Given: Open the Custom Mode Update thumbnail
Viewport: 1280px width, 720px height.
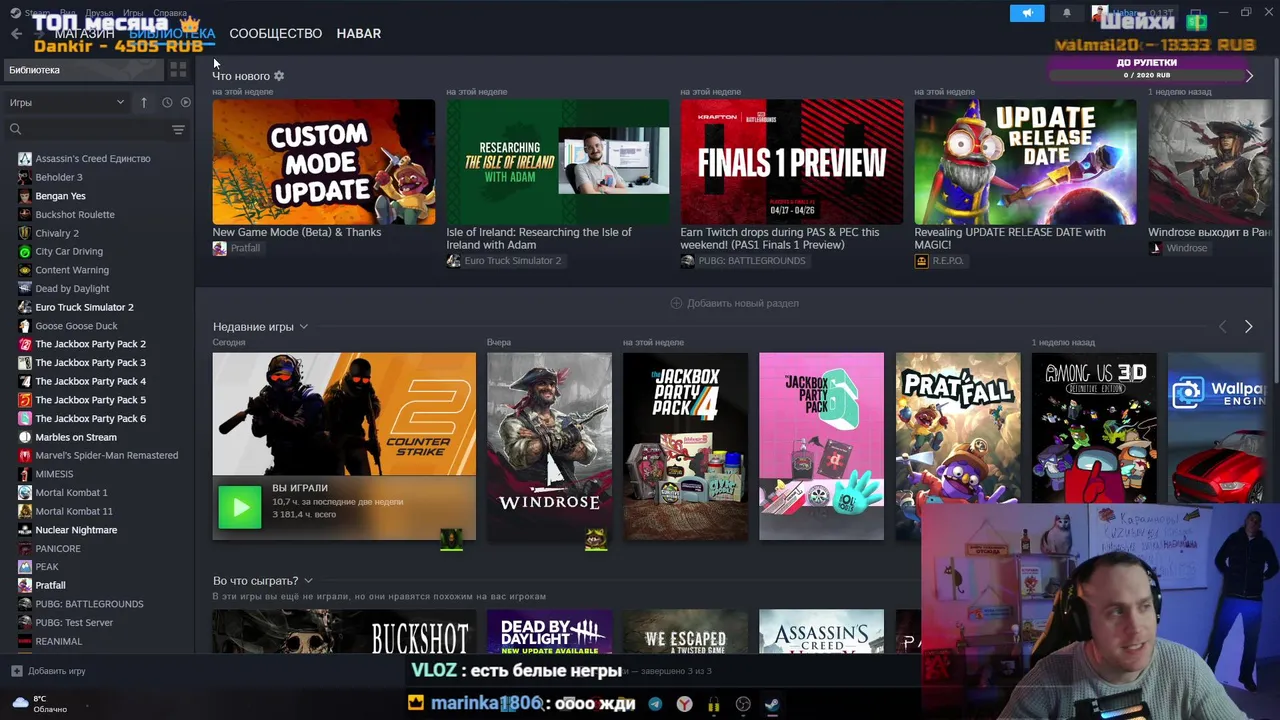Looking at the screenshot, I should (324, 162).
